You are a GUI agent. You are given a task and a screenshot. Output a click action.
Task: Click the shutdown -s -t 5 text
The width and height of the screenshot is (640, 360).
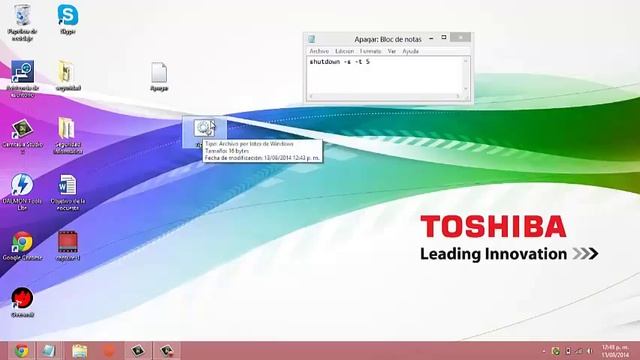coord(340,62)
